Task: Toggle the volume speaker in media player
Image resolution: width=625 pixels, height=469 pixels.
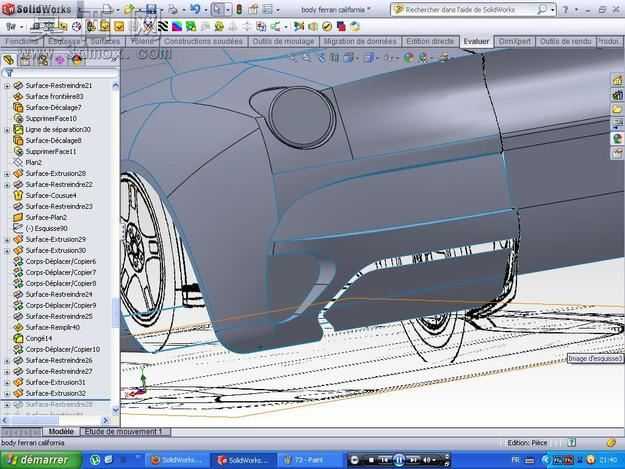Action: click(426, 460)
